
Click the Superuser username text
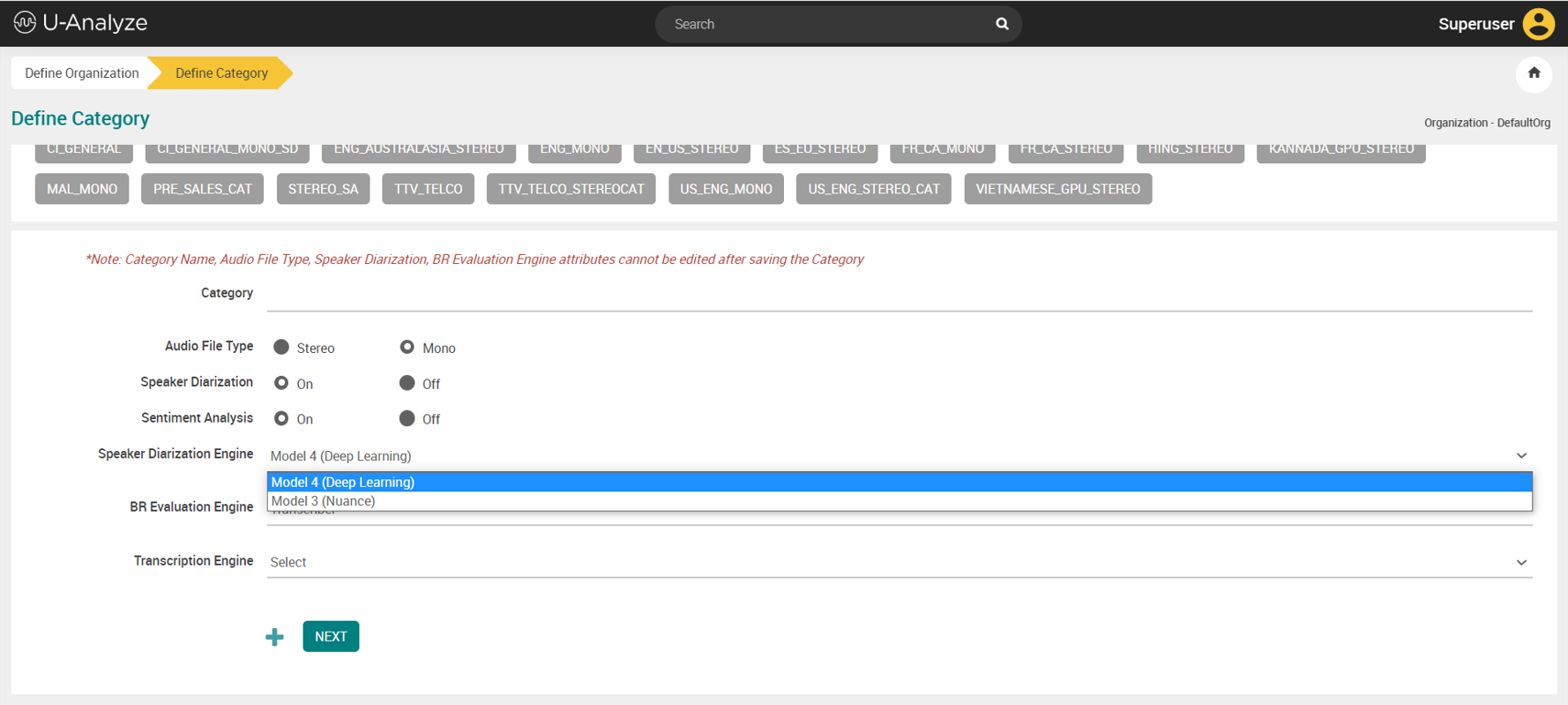coord(1476,24)
